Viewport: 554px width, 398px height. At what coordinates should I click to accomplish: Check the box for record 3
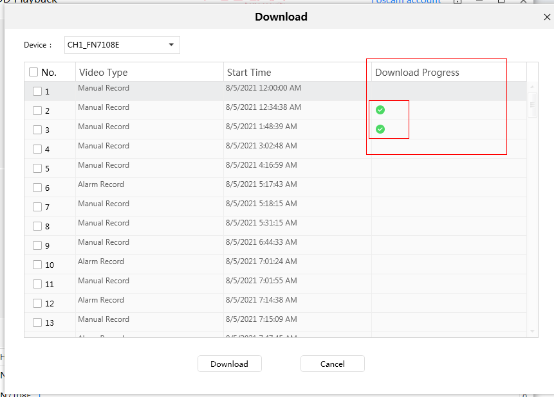(x=37, y=130)
